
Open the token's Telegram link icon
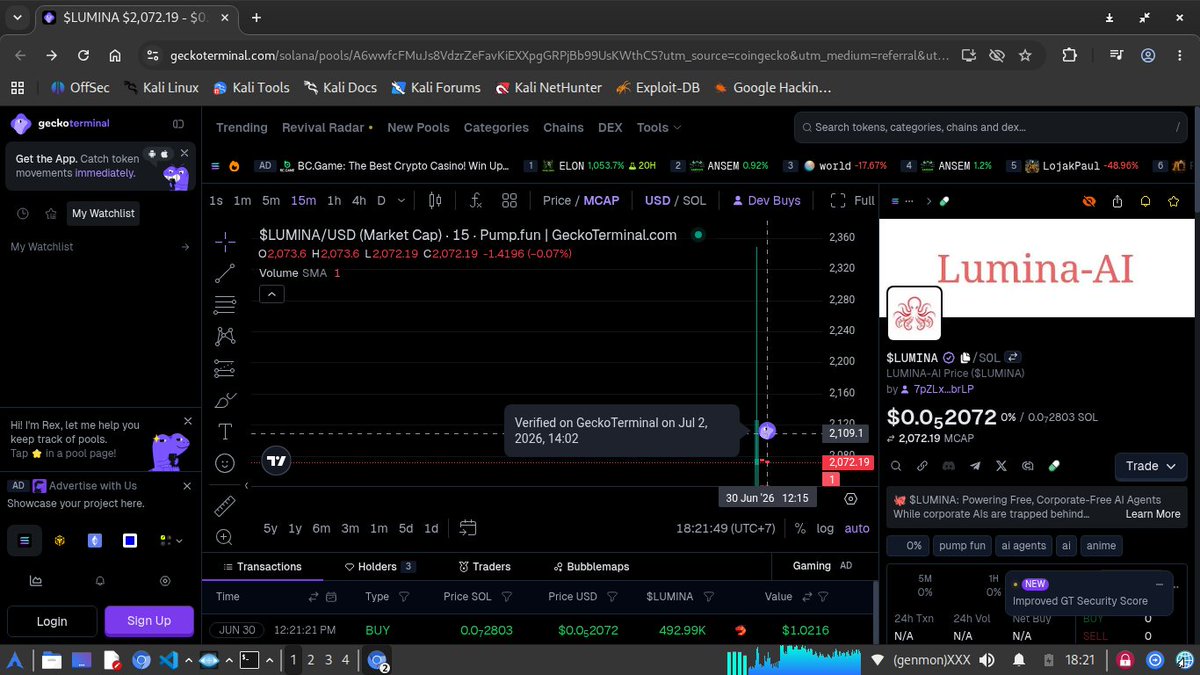[975, 466]
